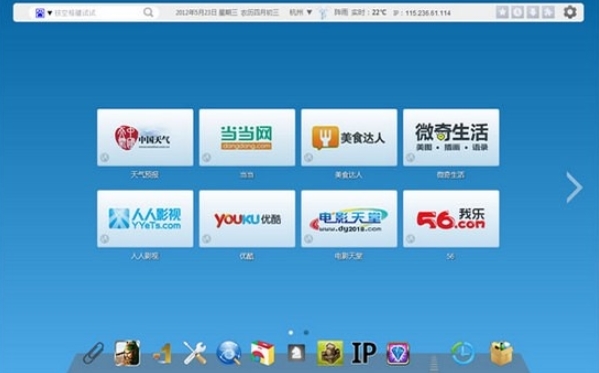Viewport: 599px width, 373px height.
Task: Click the star favorites icon in top bar
Action: [x=502, y=12]
